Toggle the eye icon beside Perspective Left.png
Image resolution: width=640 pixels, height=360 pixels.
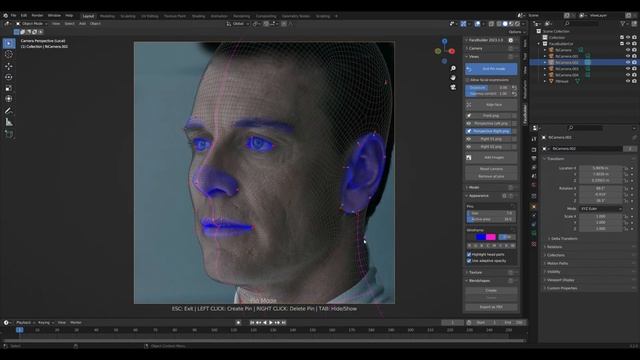pyautogui.click(x=469, y=123)
